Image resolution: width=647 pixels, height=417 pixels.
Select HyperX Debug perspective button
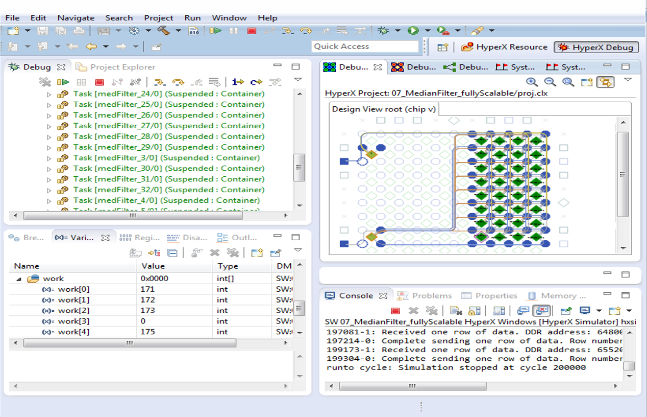point(596,47)
